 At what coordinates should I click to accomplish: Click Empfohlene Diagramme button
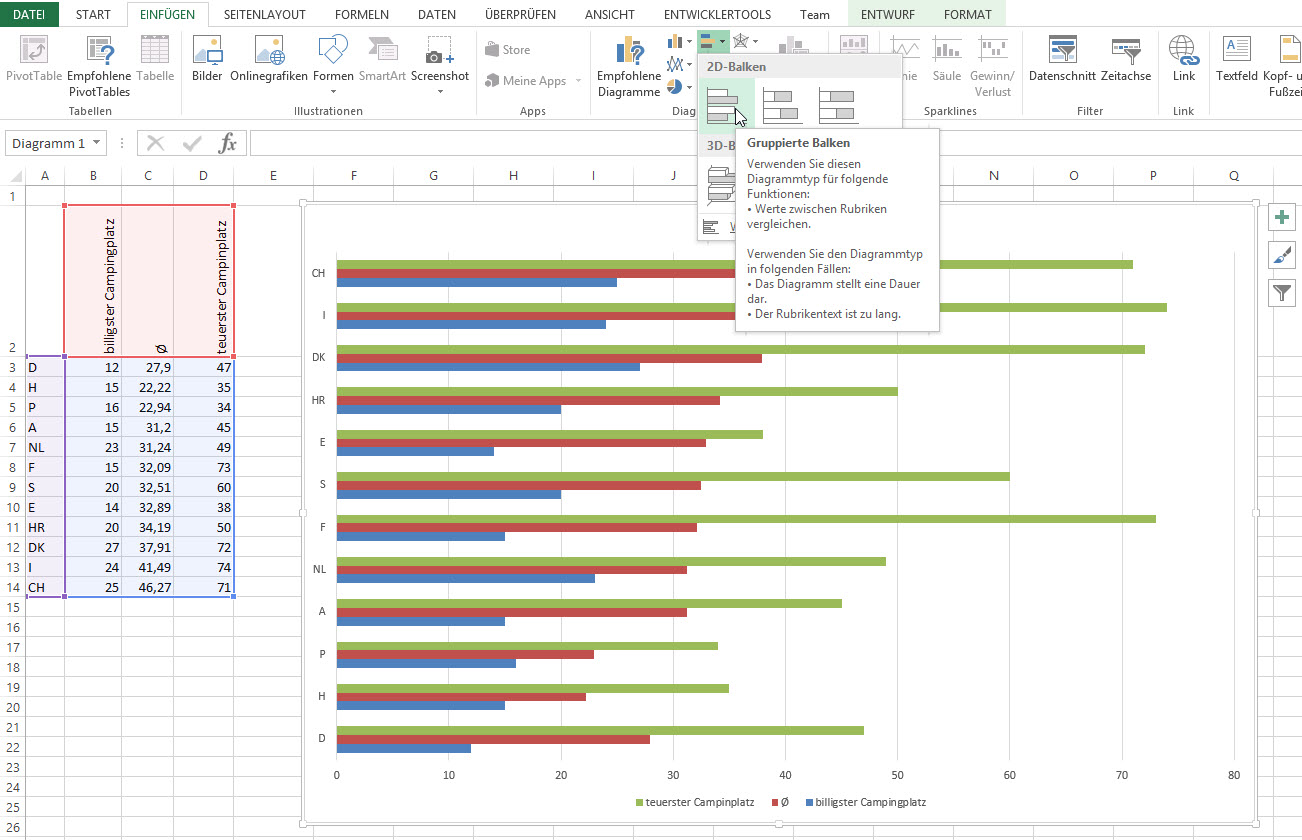point(629,66)
